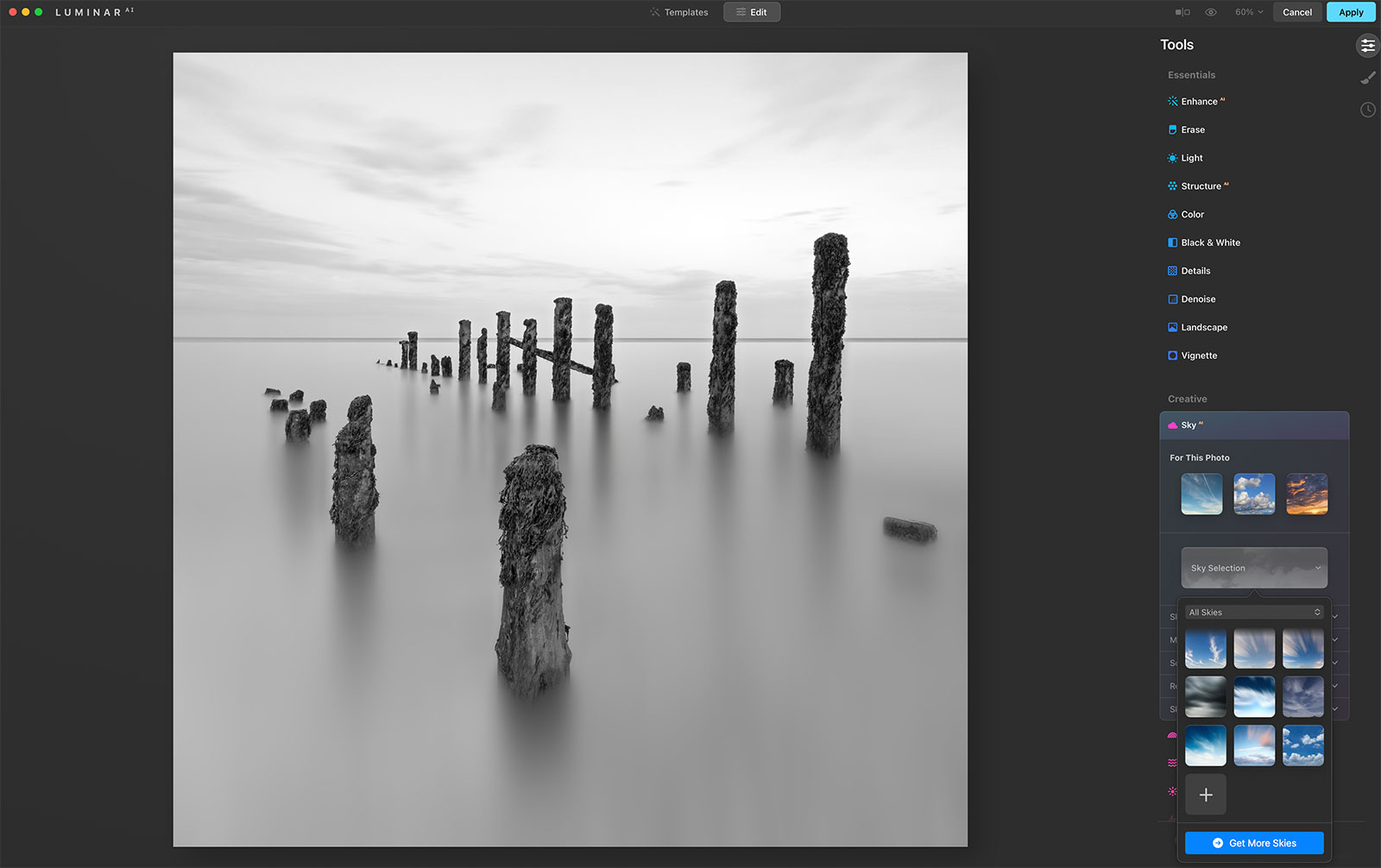Open the Erase tool
1381x868 pixels.
tap(1193, 129)
